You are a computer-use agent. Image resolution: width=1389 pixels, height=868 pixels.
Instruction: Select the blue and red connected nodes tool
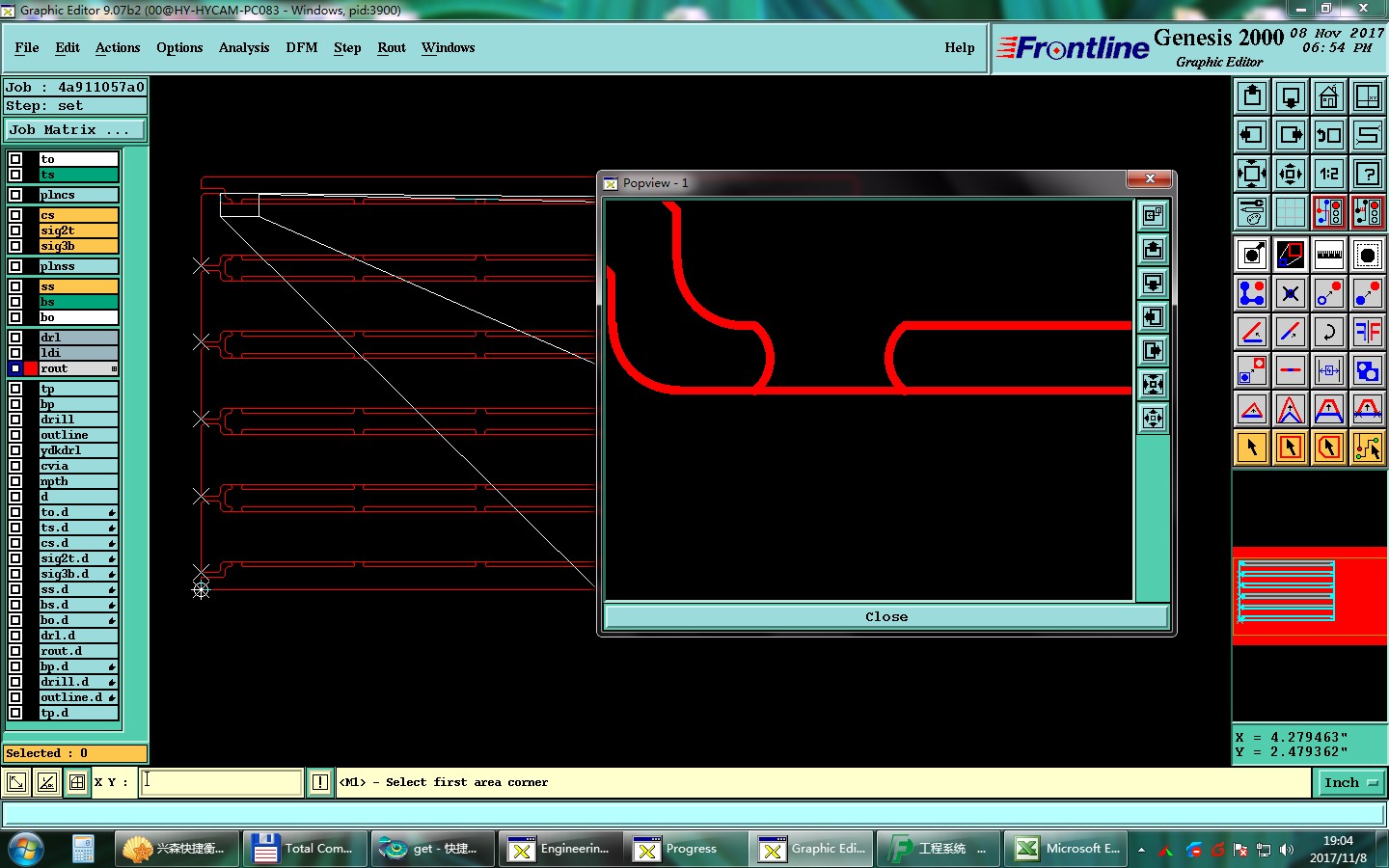coord(1252,293)
